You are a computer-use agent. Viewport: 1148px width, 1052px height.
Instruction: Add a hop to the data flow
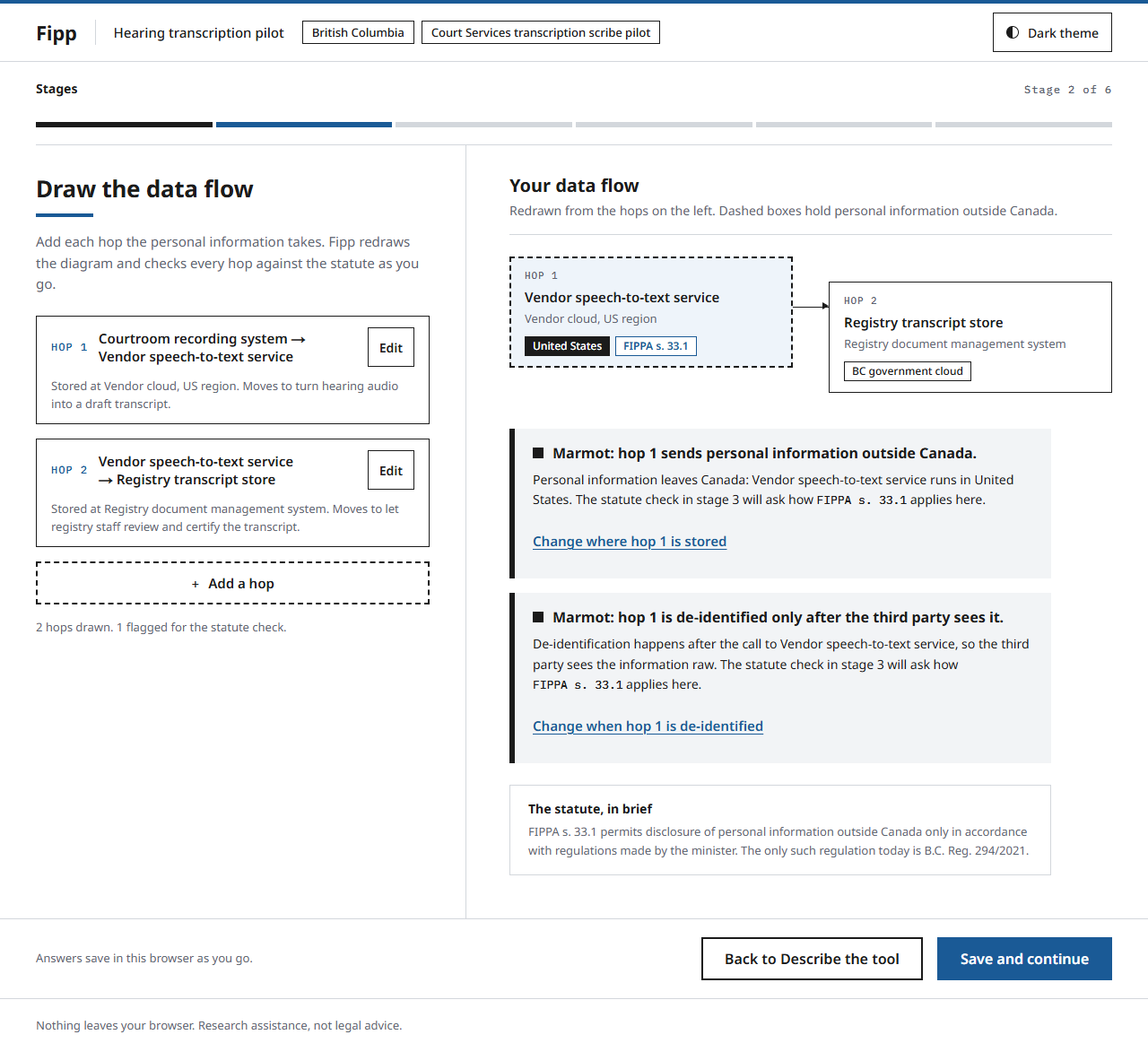pyautogui.click(x=232, y=583)
